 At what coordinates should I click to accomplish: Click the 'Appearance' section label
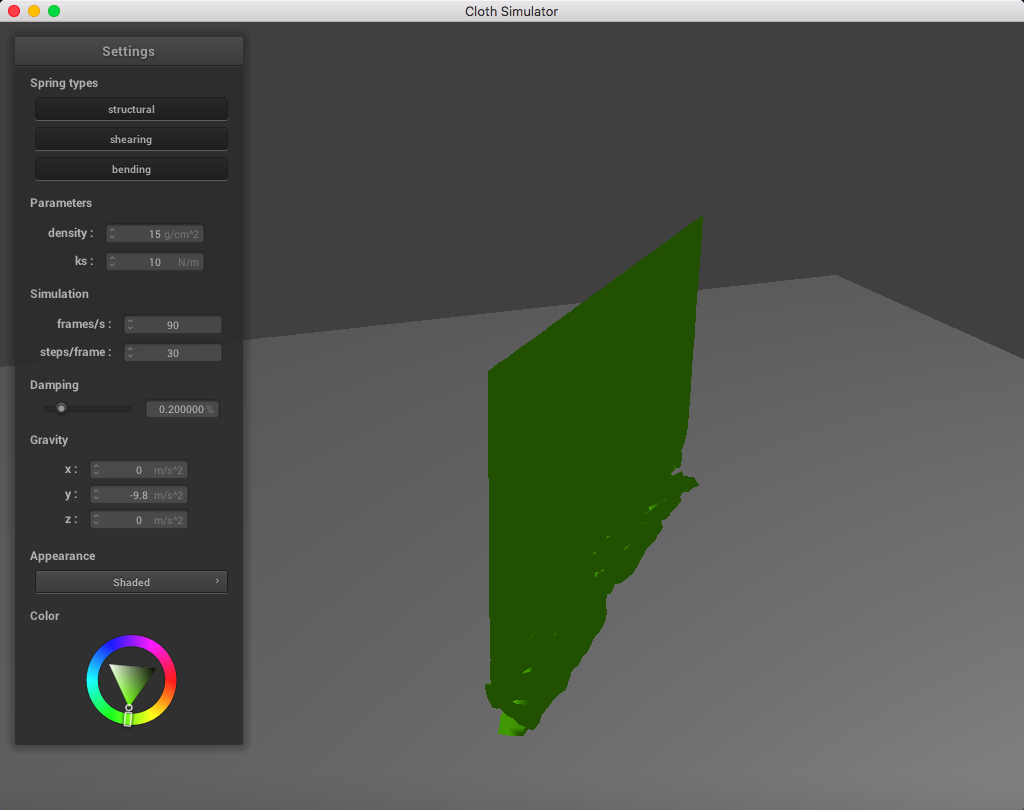(x=63, y=556)
